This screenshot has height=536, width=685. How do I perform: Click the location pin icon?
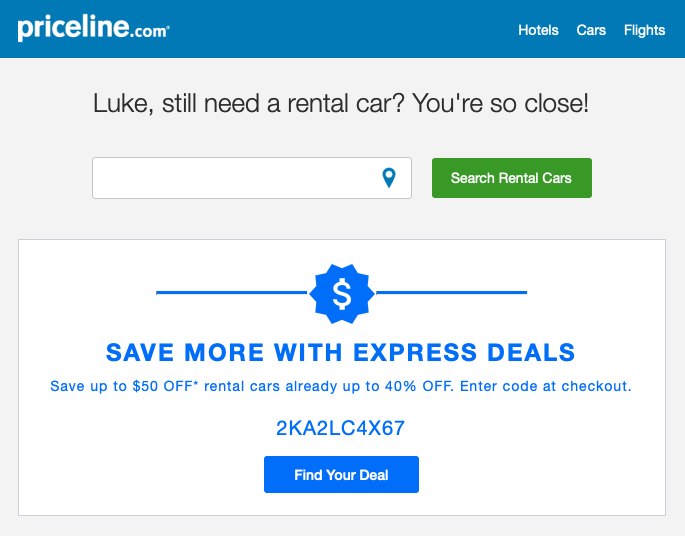pyautogui.click(x=389, y=178)
